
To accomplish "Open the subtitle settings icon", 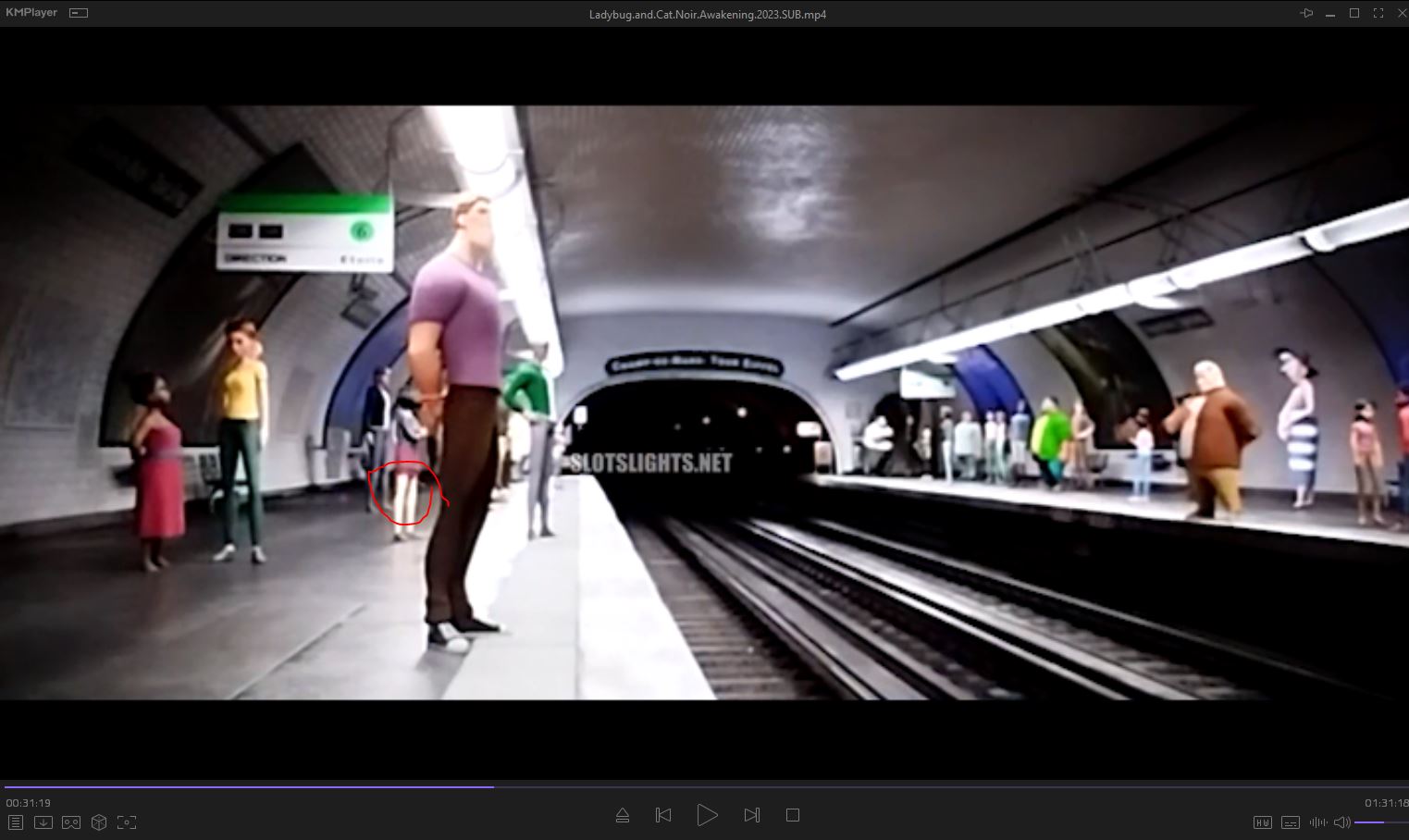I will click(1291, 822).
